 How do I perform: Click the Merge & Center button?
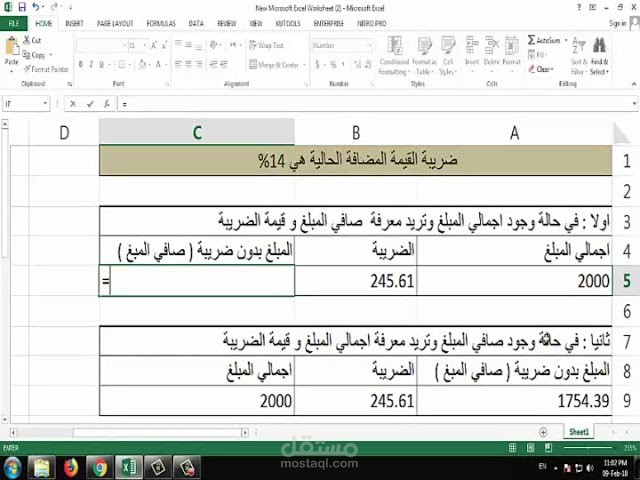[x=273, y=64]
